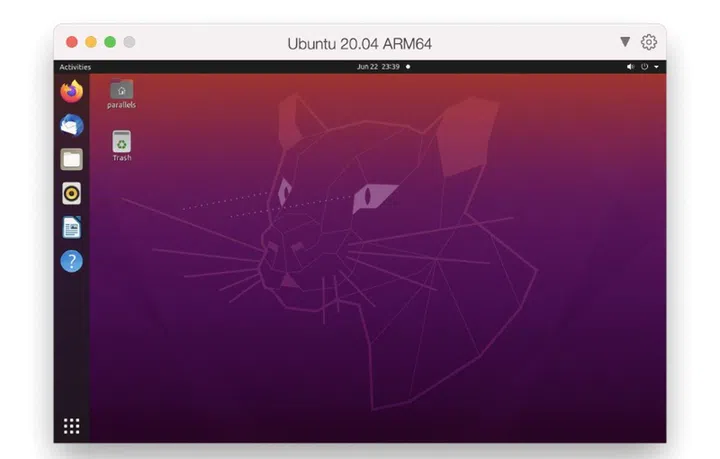This screenshot has width=720, height=459.
Task: Click the Ubuntu 20.04 ARM64 window title
Action: (x=360, y=44)
